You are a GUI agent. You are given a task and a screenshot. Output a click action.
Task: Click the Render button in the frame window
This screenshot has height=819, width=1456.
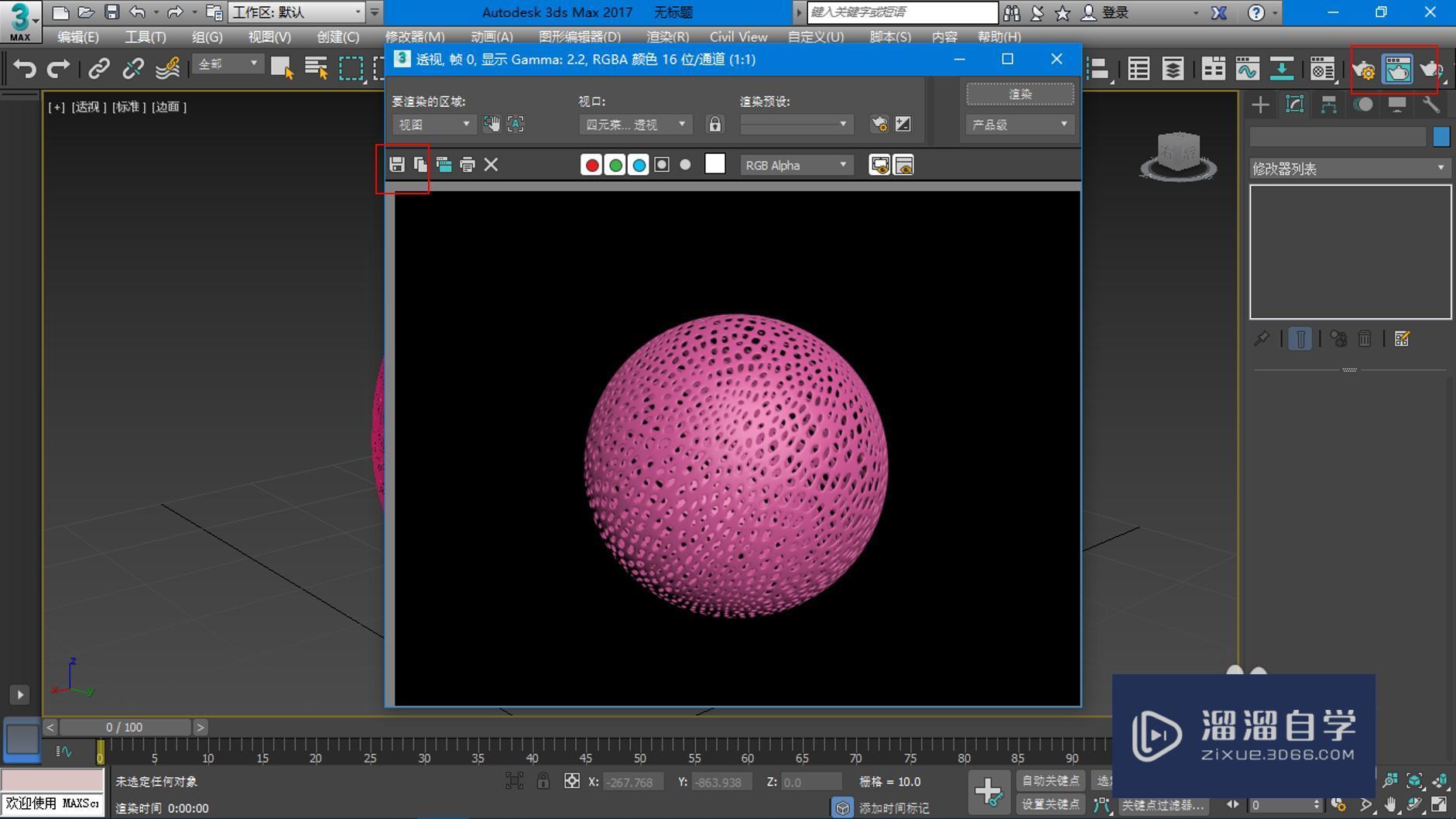tap(1020, 94)
